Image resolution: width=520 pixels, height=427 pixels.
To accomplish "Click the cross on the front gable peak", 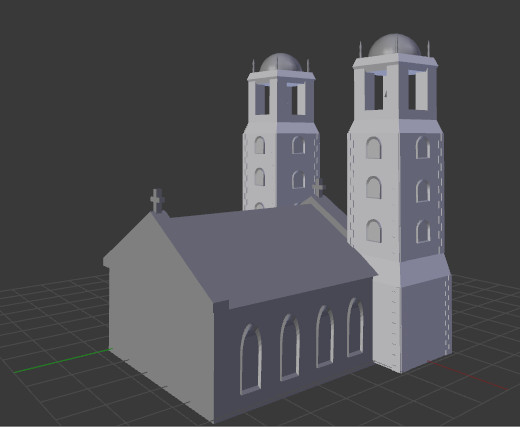I will click(157, 200).
